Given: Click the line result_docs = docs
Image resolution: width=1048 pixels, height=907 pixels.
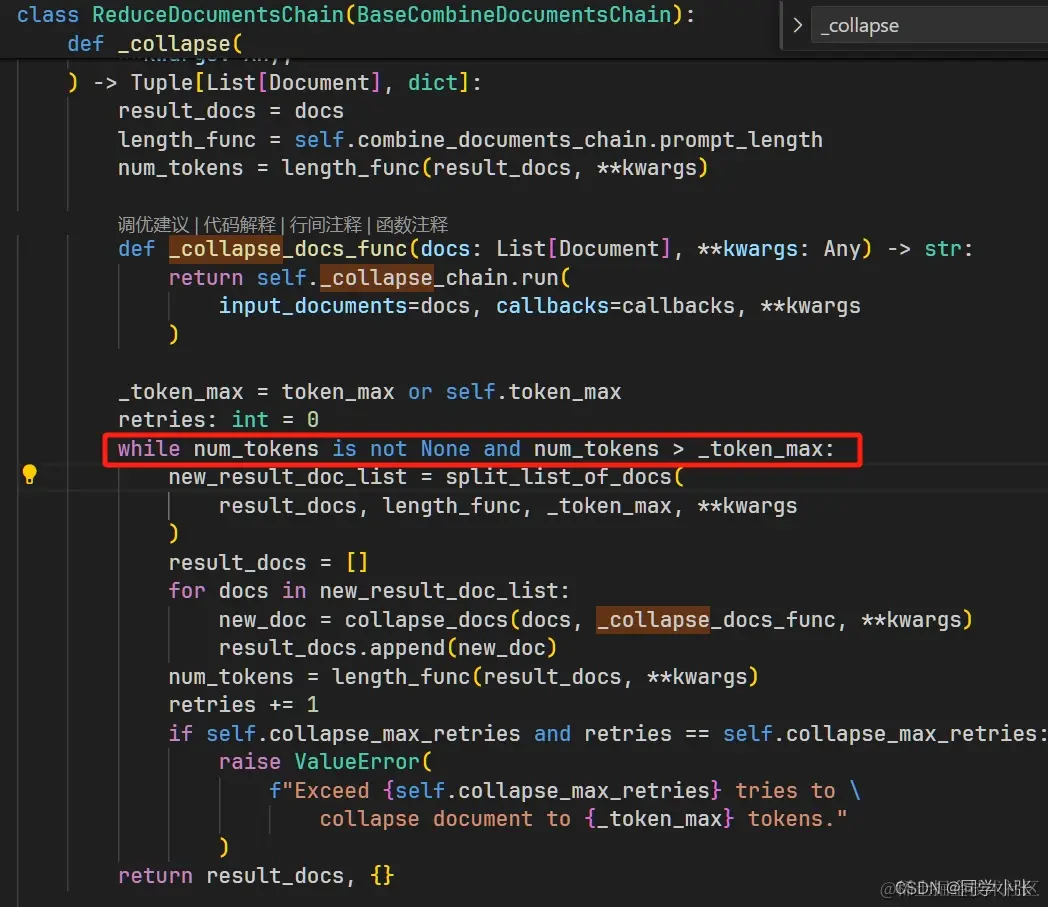Looking at the screenshot, I should pos(231,111).
